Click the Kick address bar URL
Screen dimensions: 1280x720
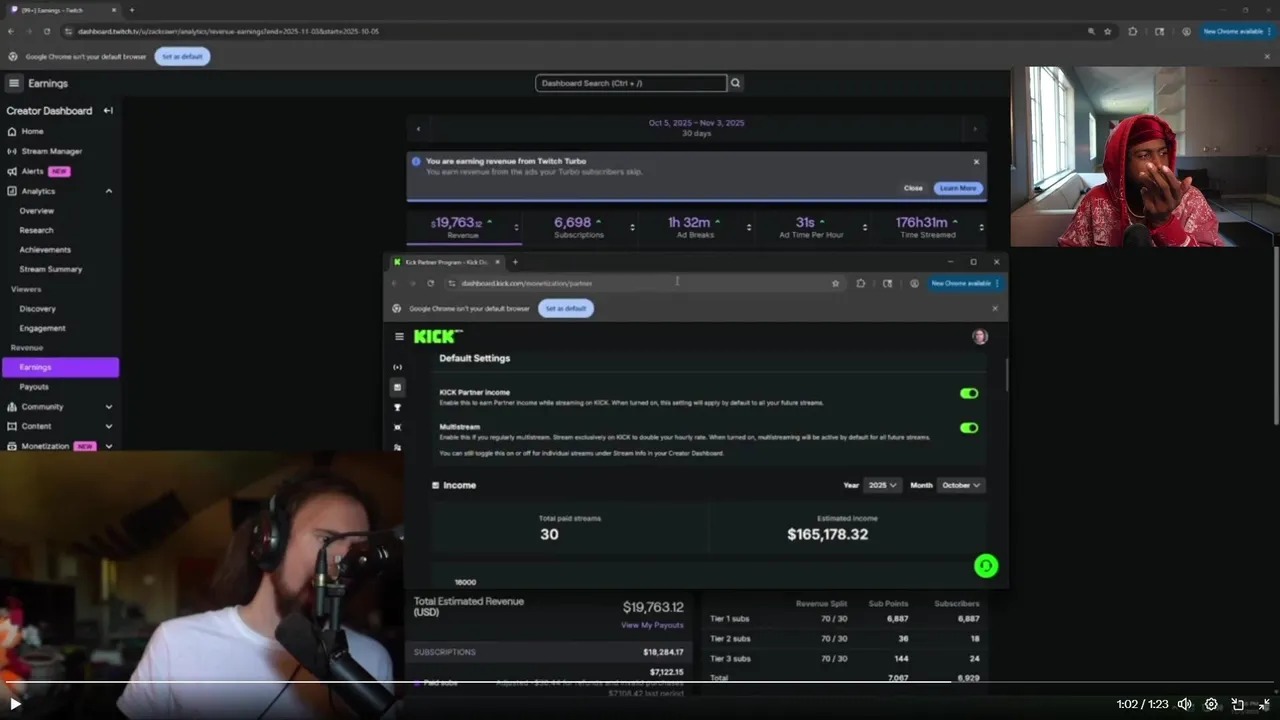pos(527,283)
